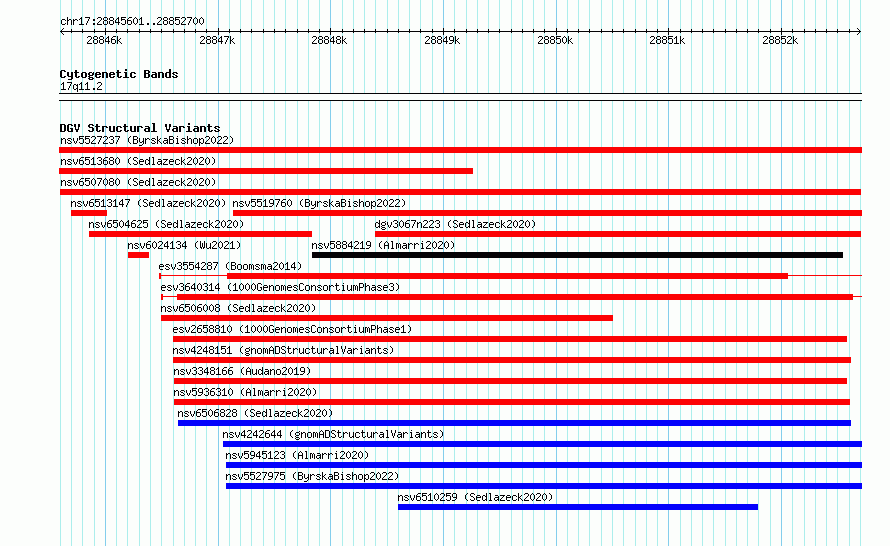890x546 pixels.
Task: Click small red bar under nsv6024134
Action: tap(138, 255)
